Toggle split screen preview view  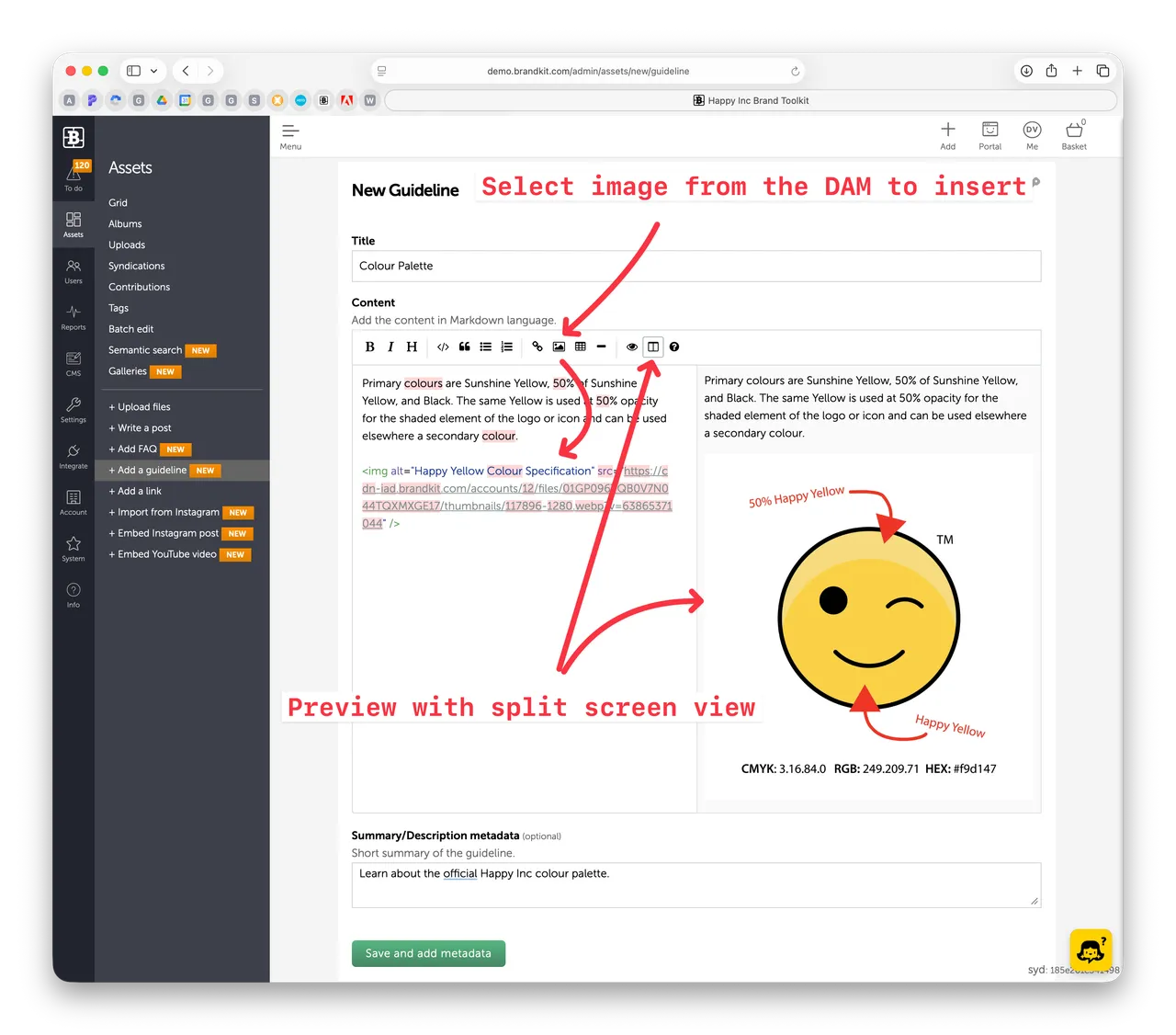(x=652, y=347)
